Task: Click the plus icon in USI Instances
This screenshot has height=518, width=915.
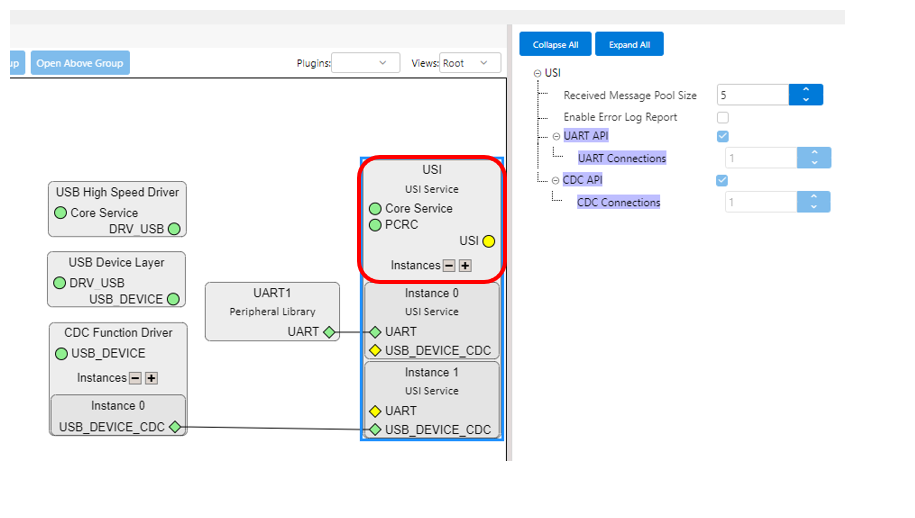Action: click(x=465, y=266)
